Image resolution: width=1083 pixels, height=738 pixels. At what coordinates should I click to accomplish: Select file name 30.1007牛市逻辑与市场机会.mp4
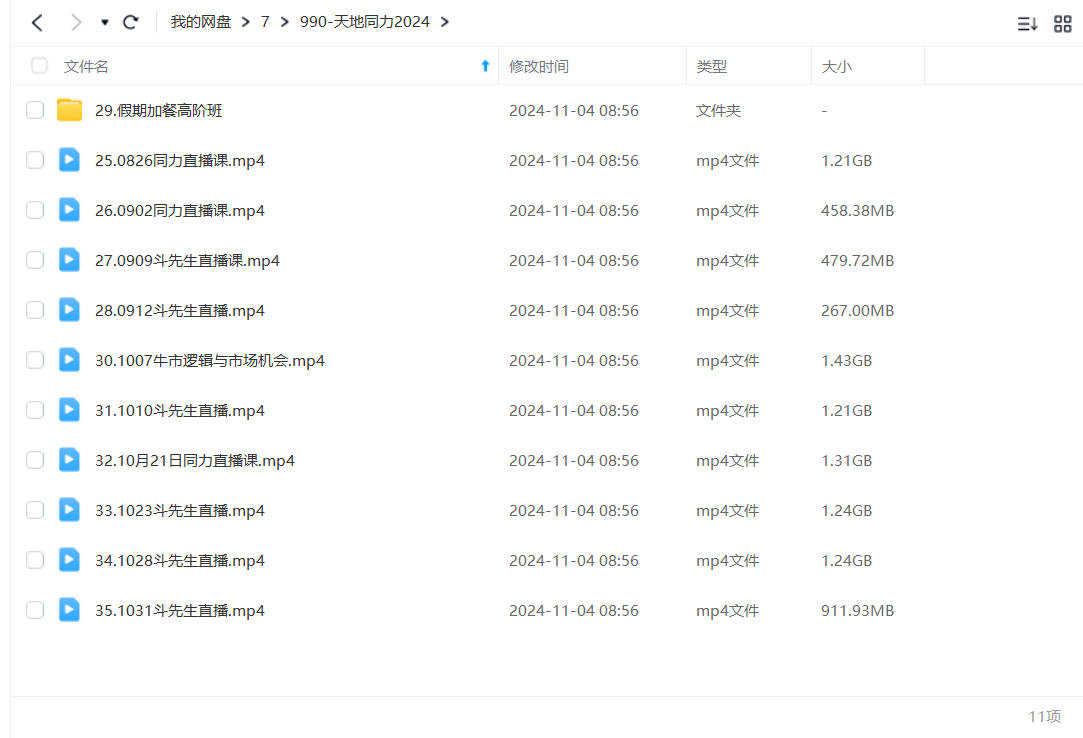[209, 361]
